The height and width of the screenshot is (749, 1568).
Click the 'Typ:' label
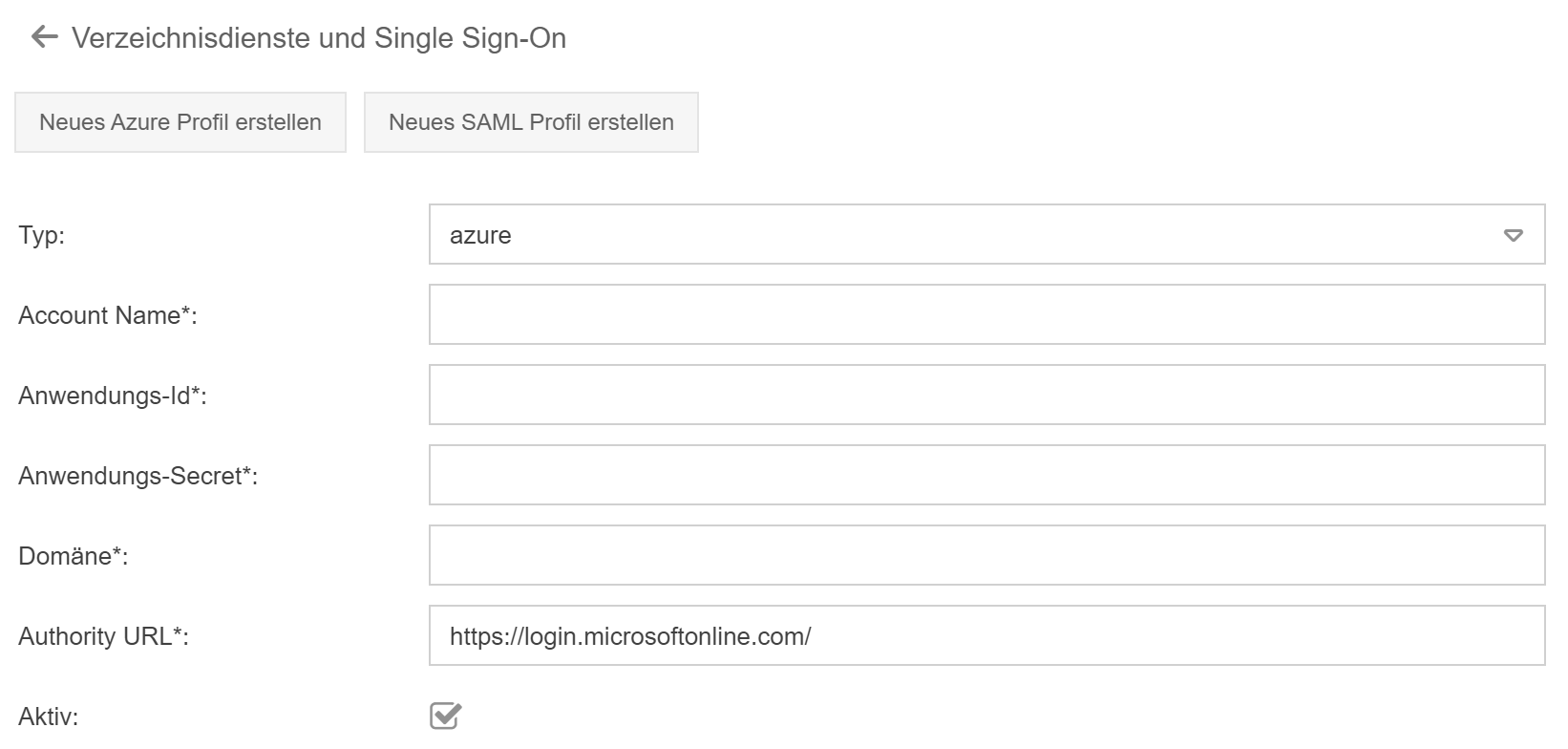(42, 235)
